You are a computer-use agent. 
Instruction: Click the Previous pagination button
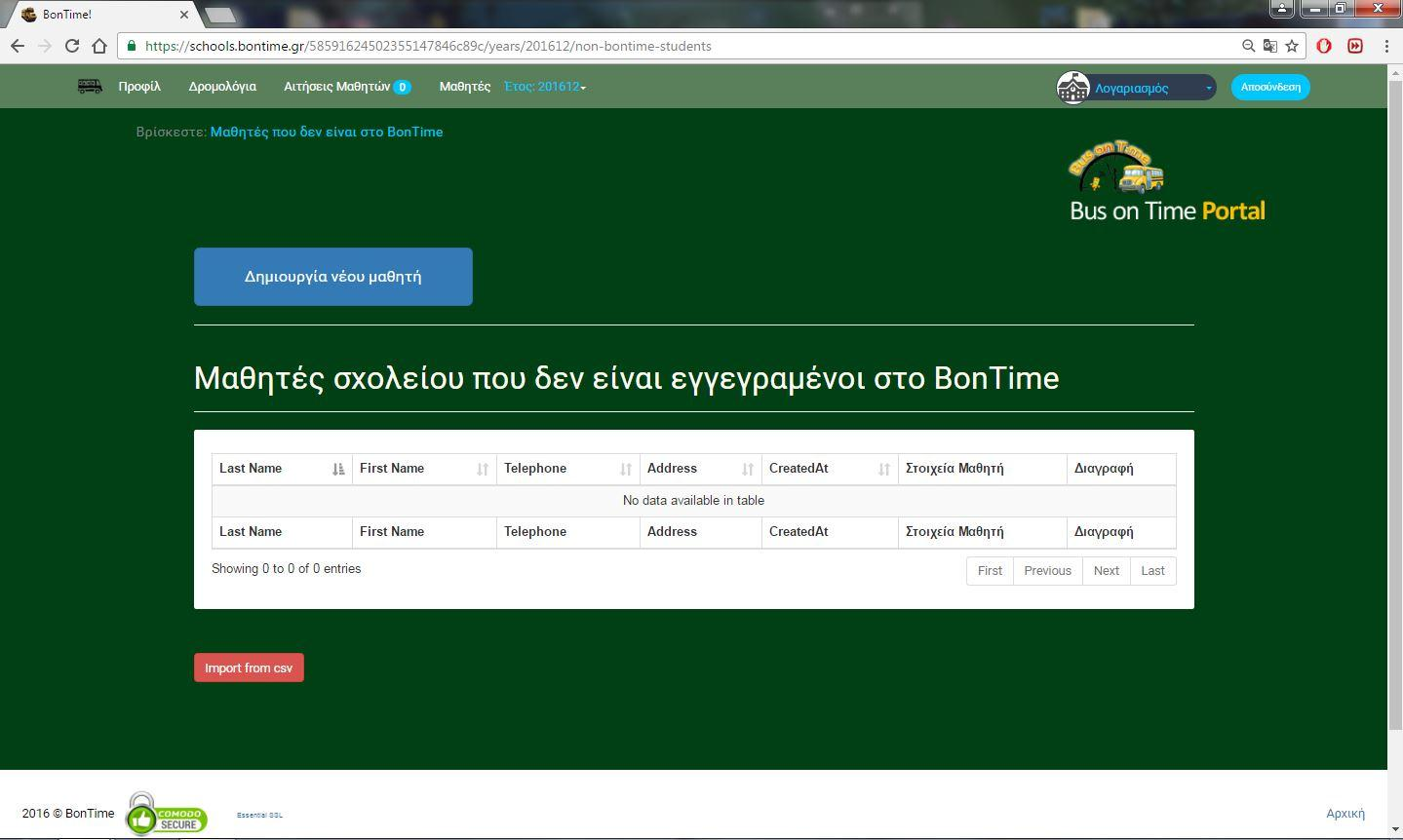pos(1047,571)
